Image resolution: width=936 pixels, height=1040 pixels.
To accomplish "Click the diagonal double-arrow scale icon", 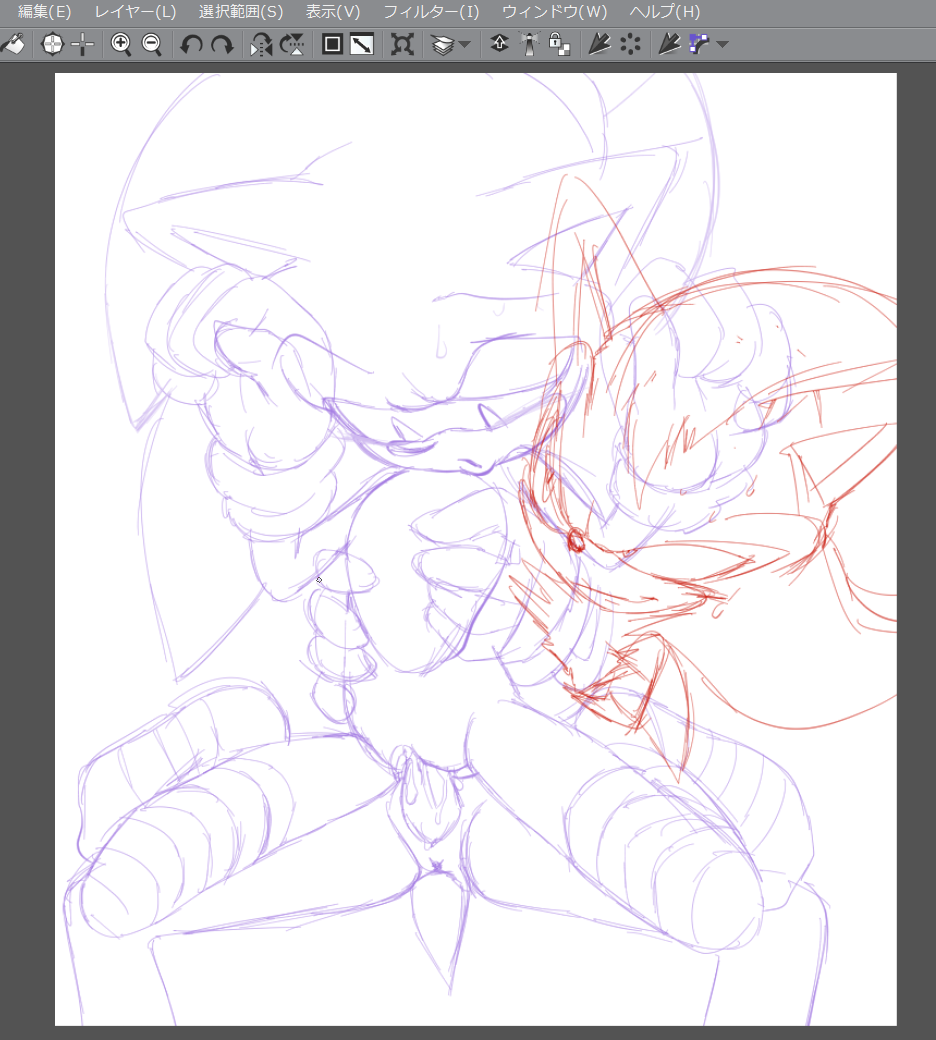I will tap(362, 44).
